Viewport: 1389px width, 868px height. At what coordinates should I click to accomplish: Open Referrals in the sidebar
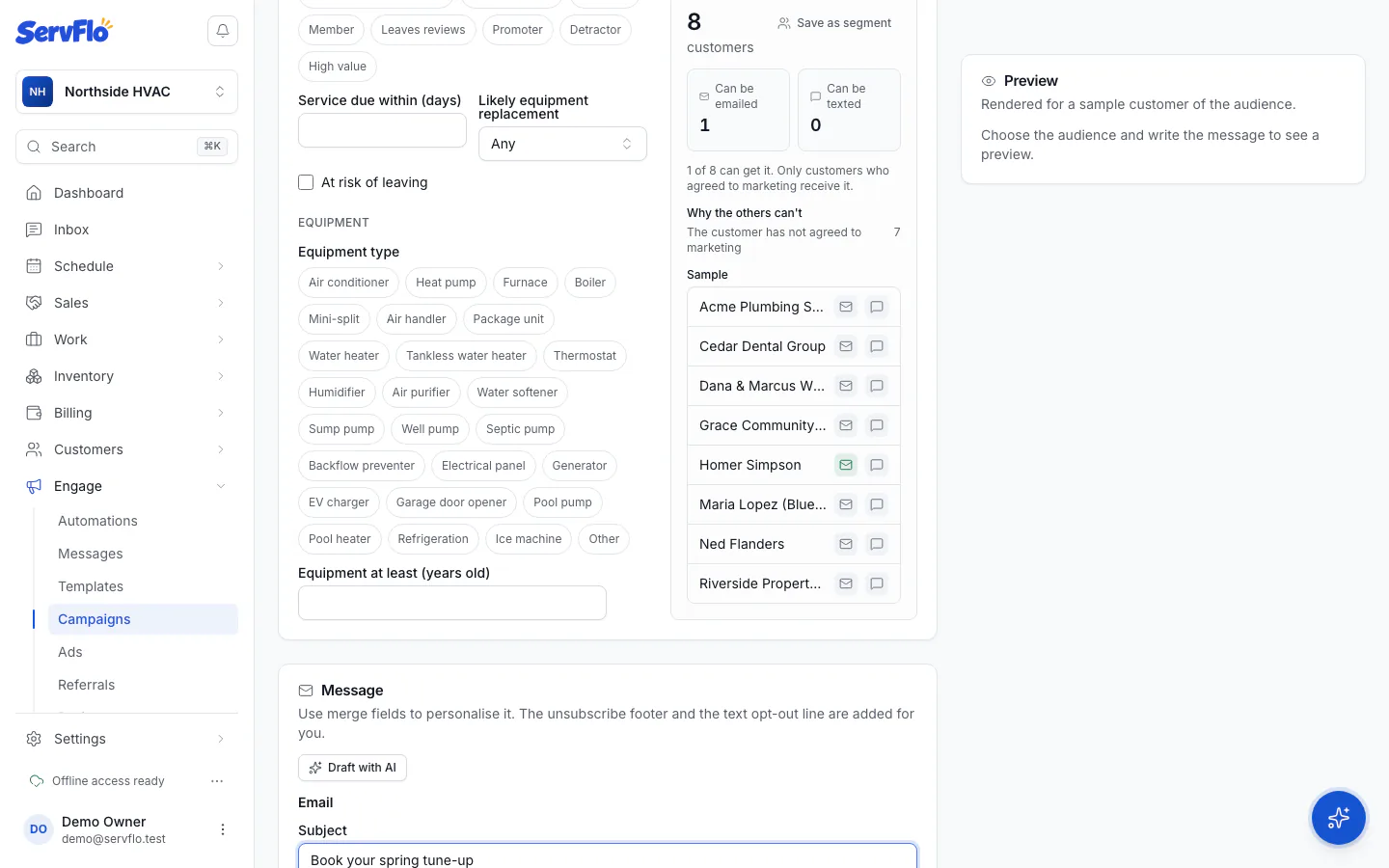[x=143, y=685]
